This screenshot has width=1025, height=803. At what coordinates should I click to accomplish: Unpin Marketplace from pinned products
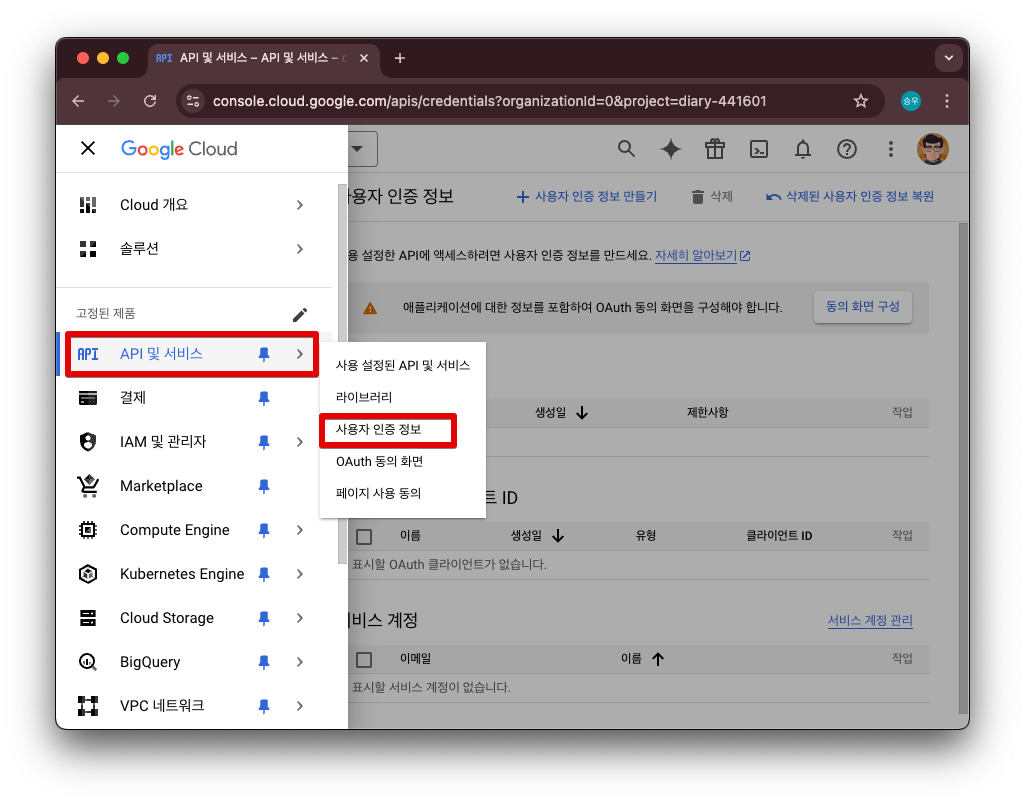point(264,486)
